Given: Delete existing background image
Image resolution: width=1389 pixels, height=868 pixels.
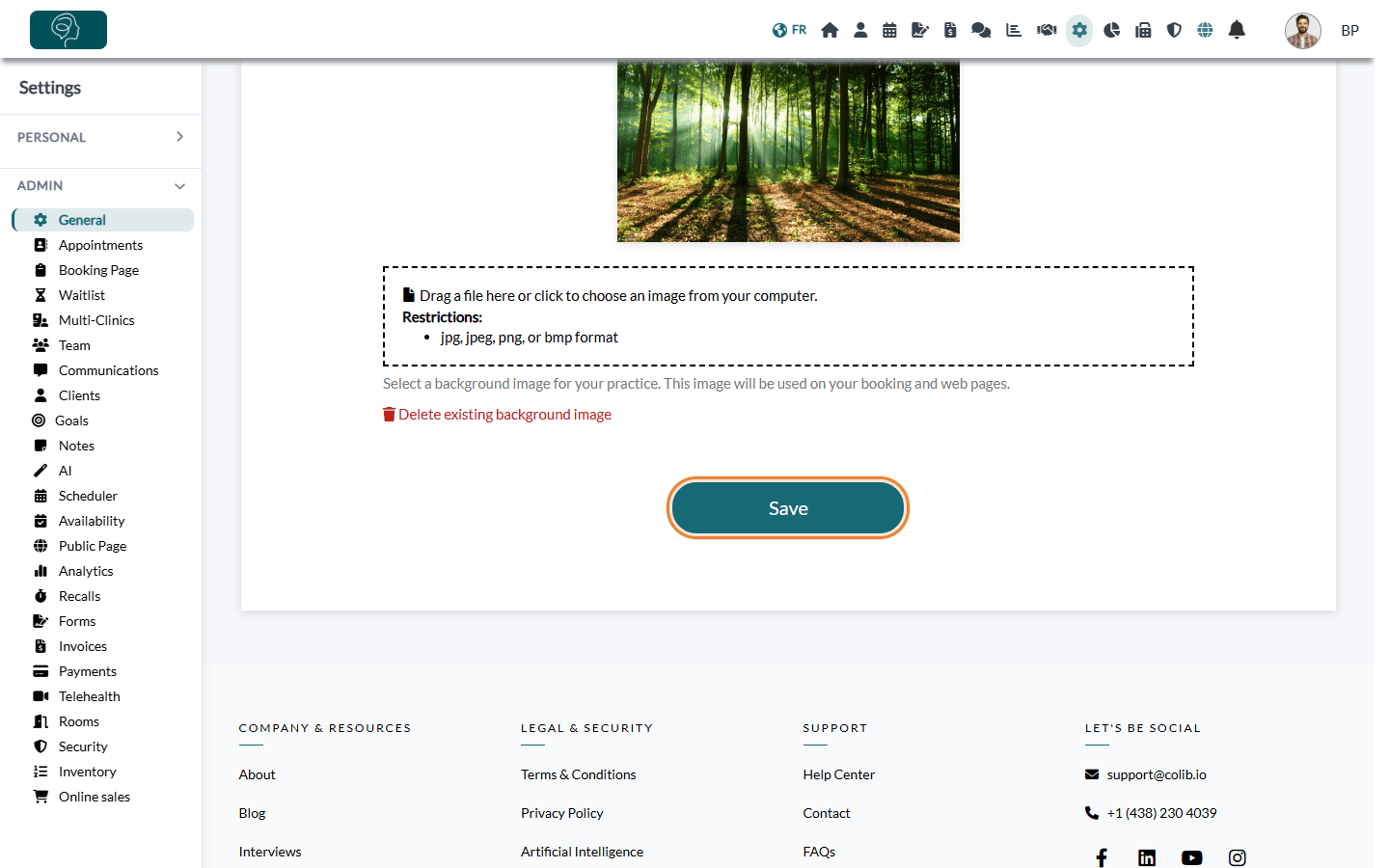Looking at the screenshot, I should pyautogui.click(x=497, y=415).
